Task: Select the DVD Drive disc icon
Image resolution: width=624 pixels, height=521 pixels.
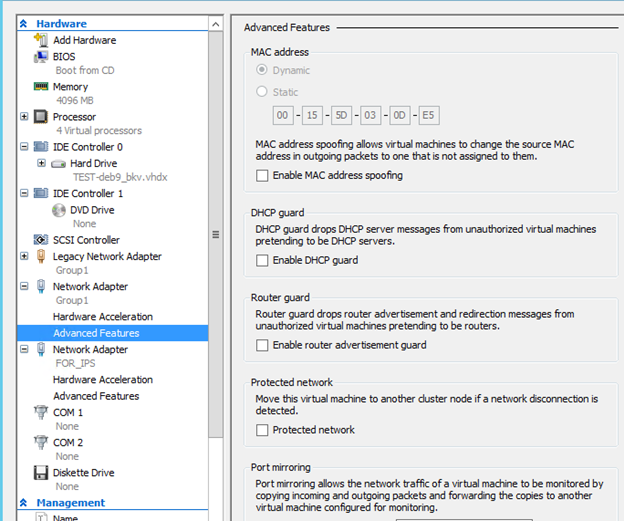Action: [x=58, y=210]
